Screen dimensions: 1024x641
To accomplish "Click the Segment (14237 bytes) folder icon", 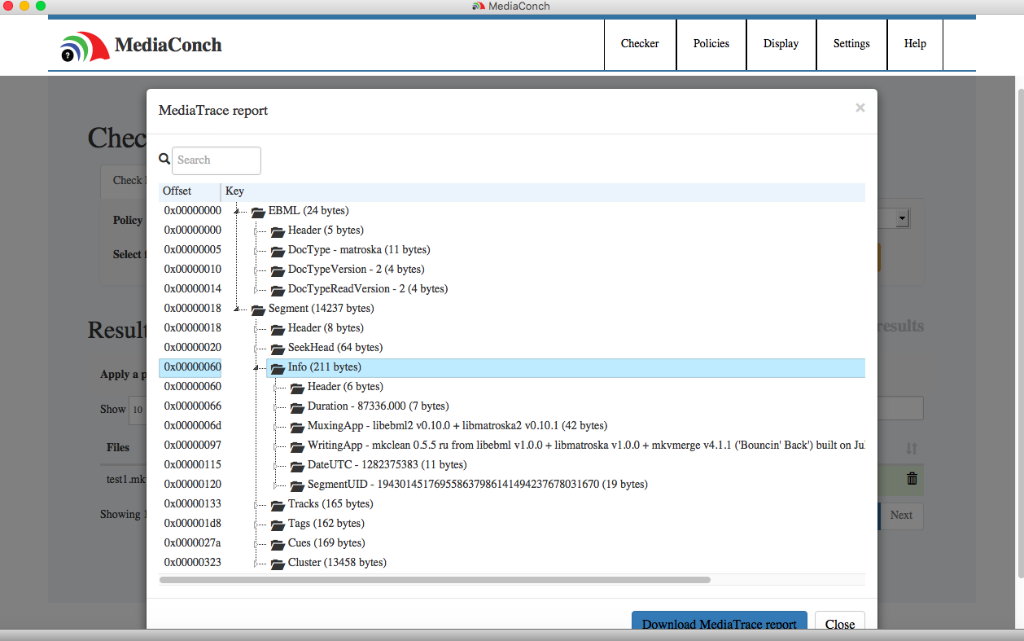I will click(x=258, y=309).
